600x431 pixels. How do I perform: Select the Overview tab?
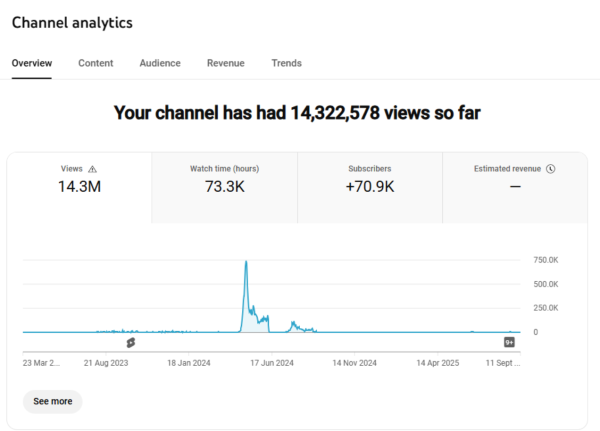32,63
